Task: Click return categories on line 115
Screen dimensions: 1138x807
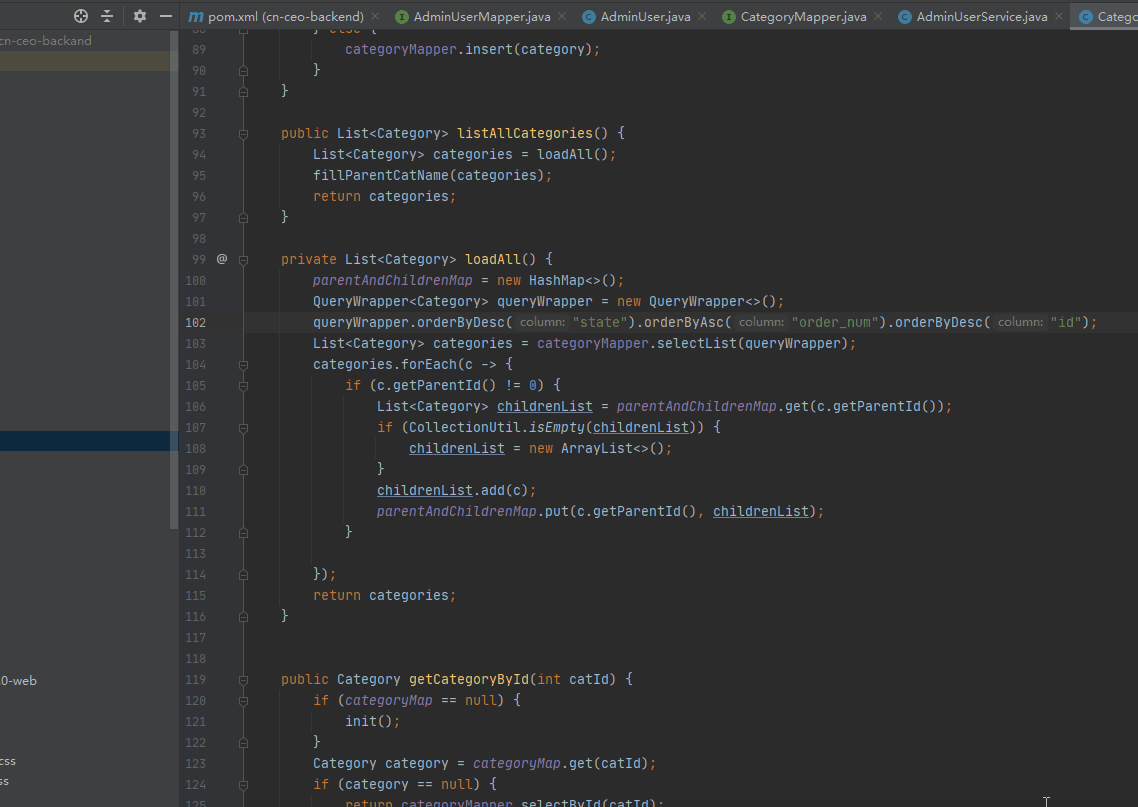Action: [385, 595]
